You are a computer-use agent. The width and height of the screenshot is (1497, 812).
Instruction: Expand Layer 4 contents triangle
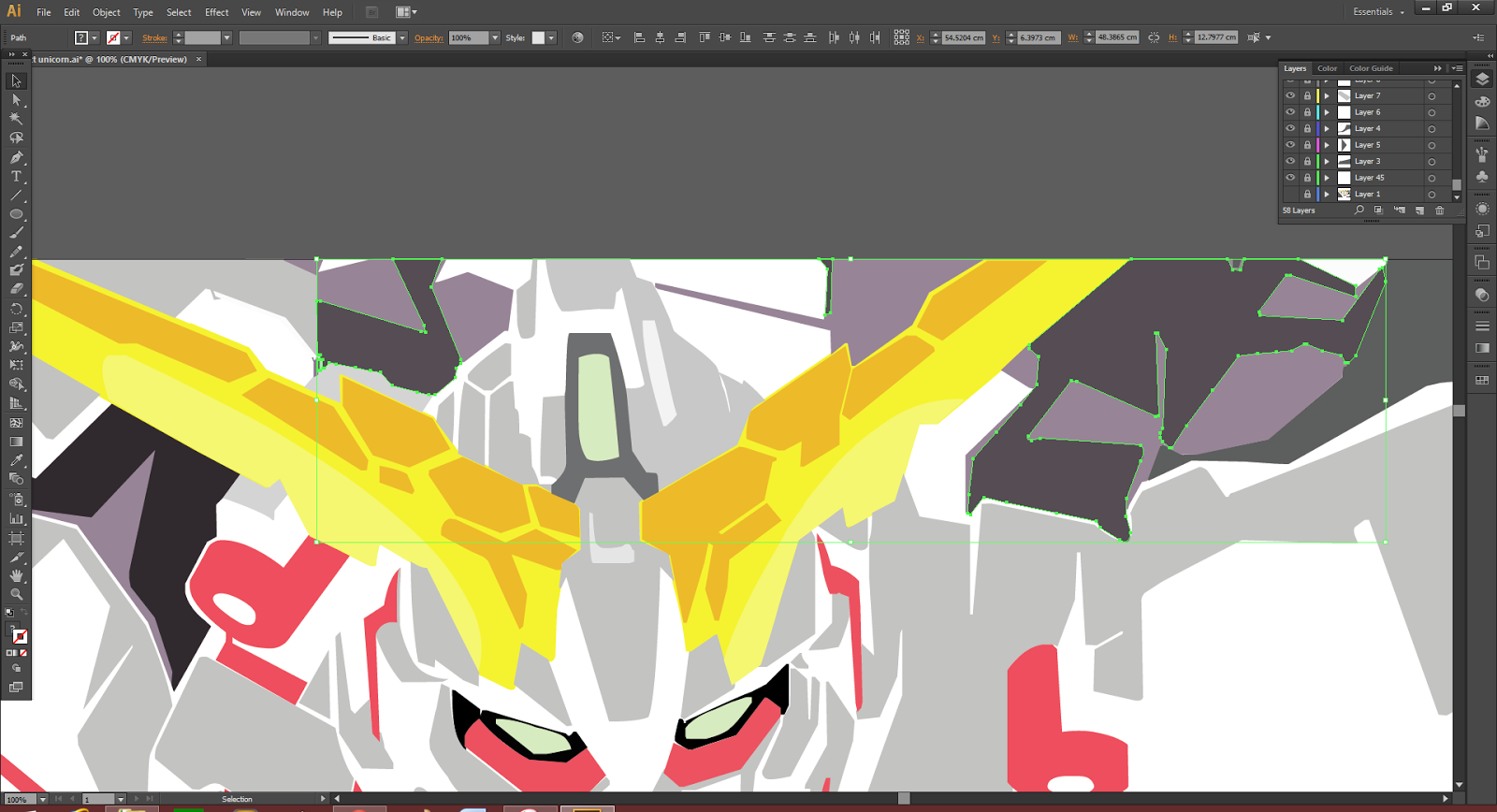[x=1327, y=128]
